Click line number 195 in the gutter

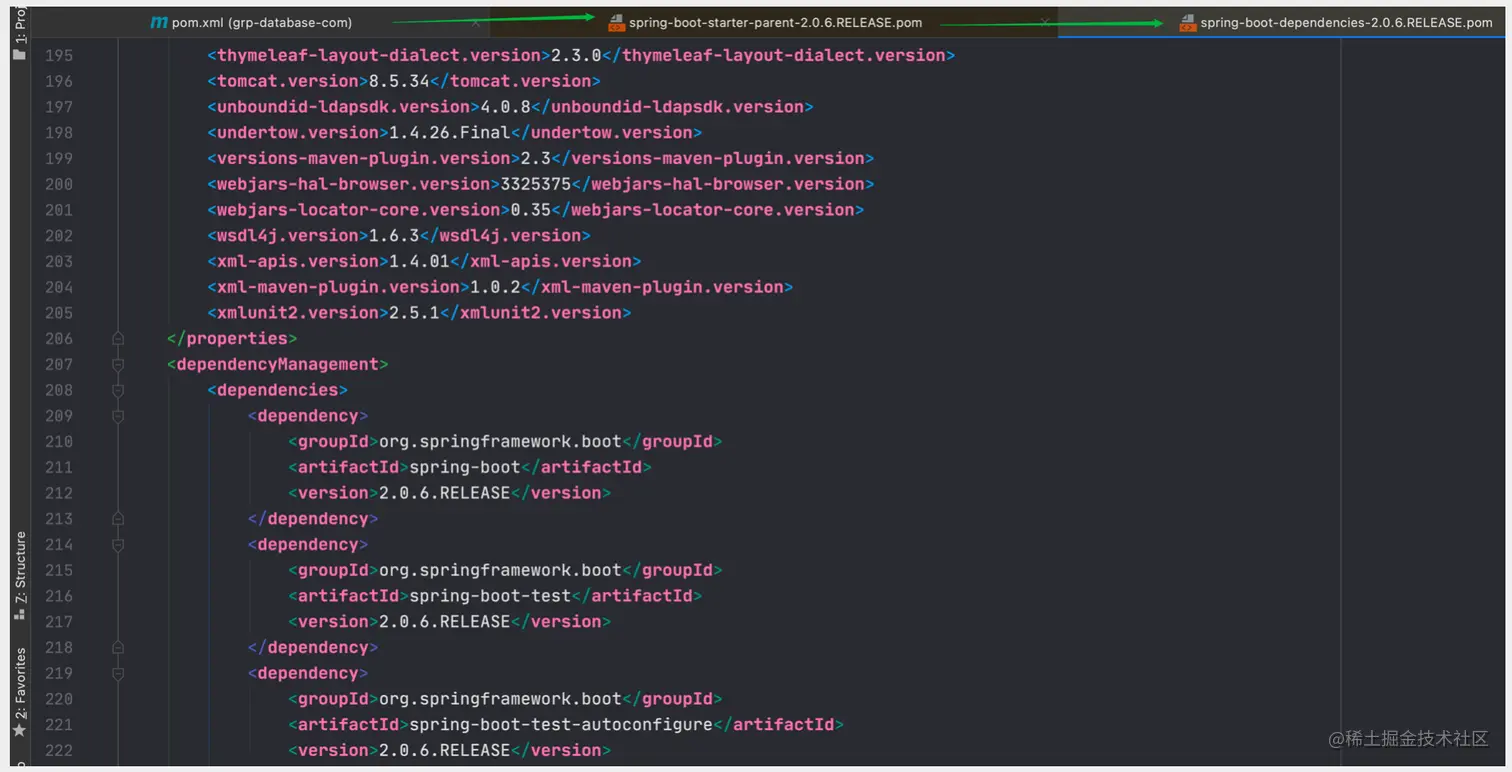(59, 55)
